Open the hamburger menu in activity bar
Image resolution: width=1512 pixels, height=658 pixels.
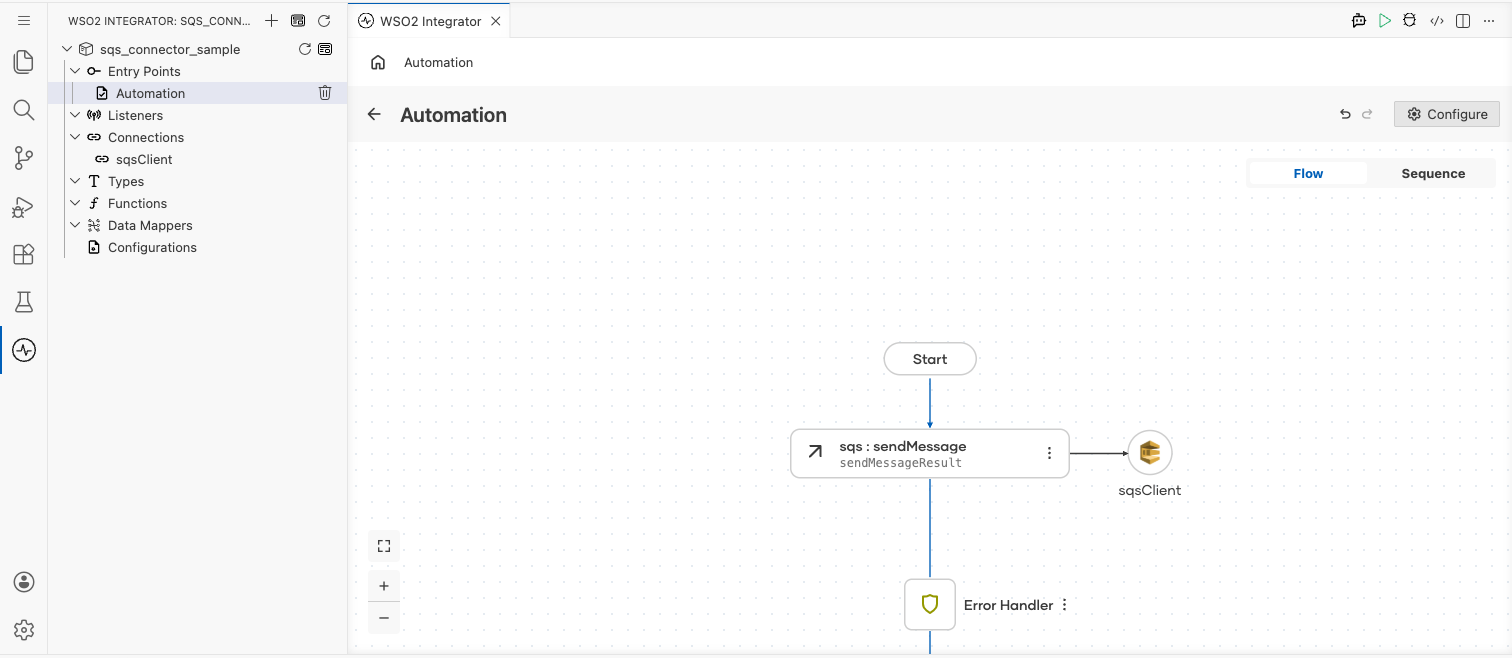coord(24,20)
